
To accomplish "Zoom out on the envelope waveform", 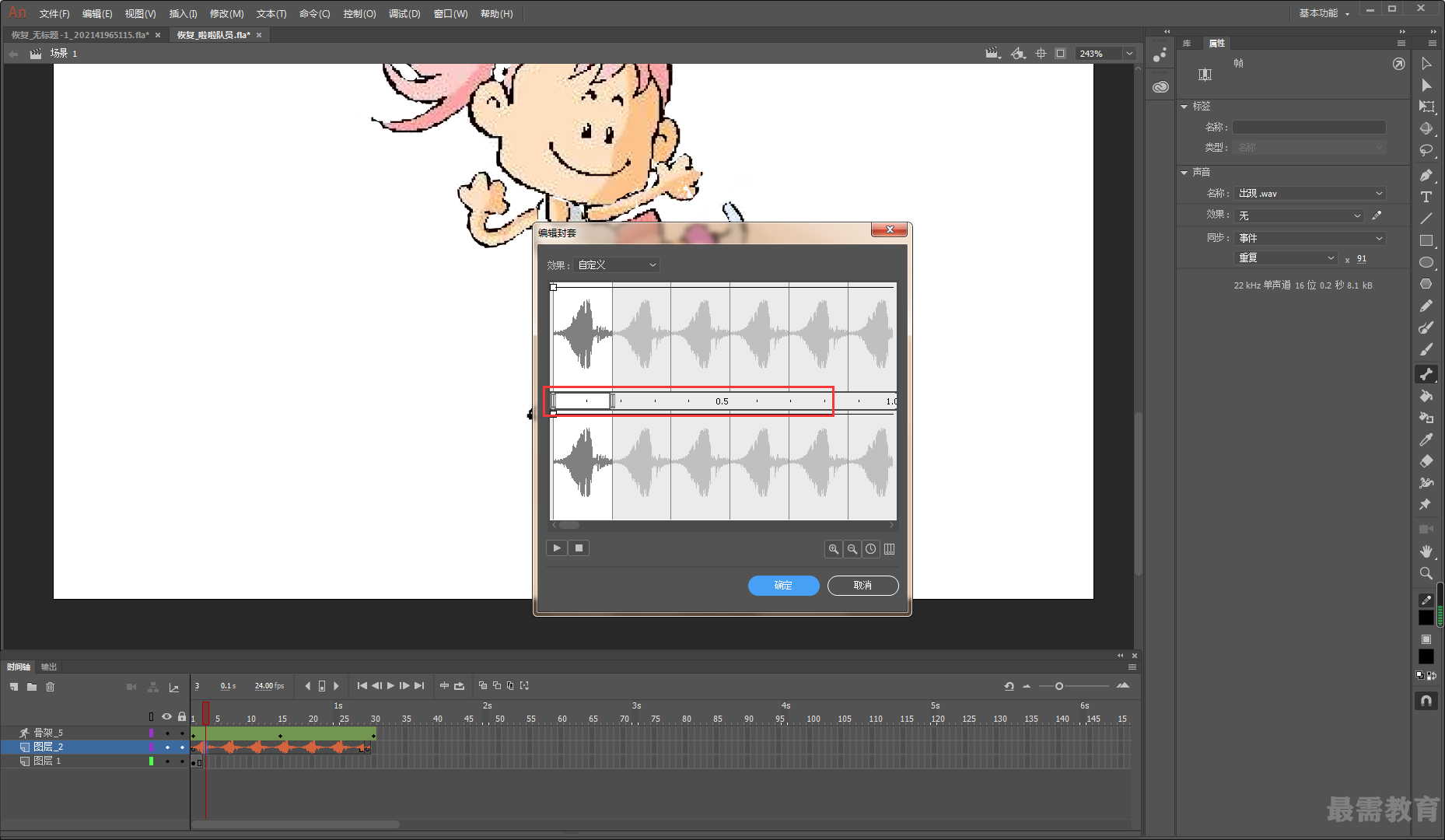I will 852,549.
